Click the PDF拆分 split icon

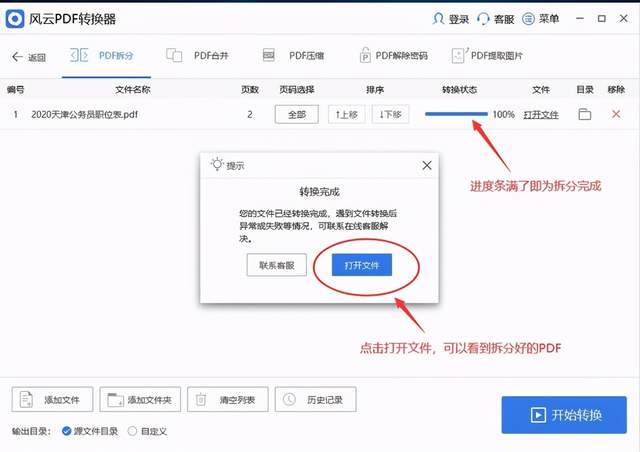(x=79, y=55)
